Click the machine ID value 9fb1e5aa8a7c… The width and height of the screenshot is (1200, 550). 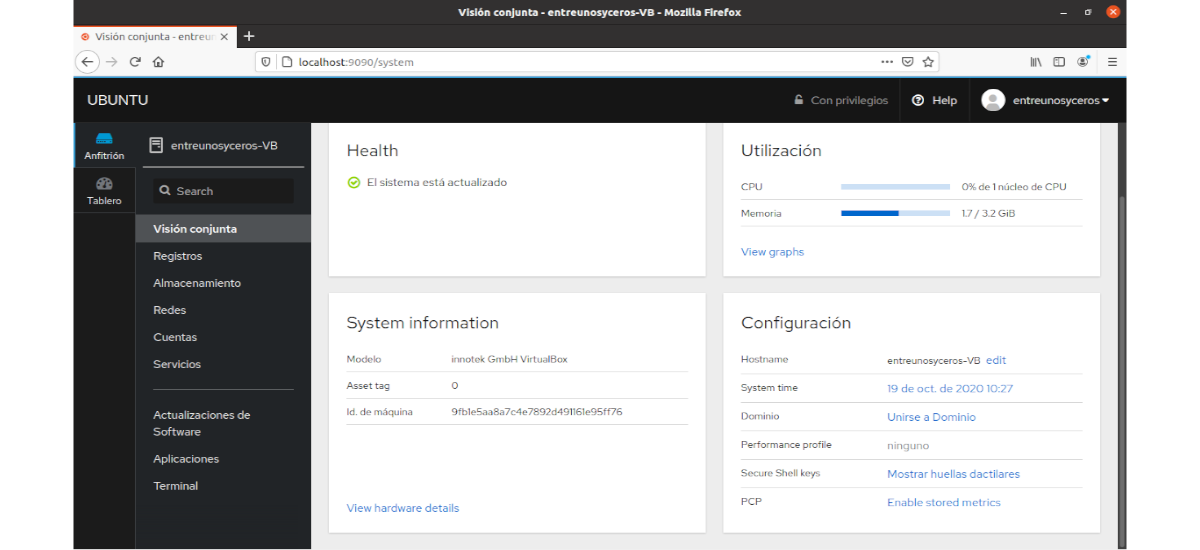(537, 412)
